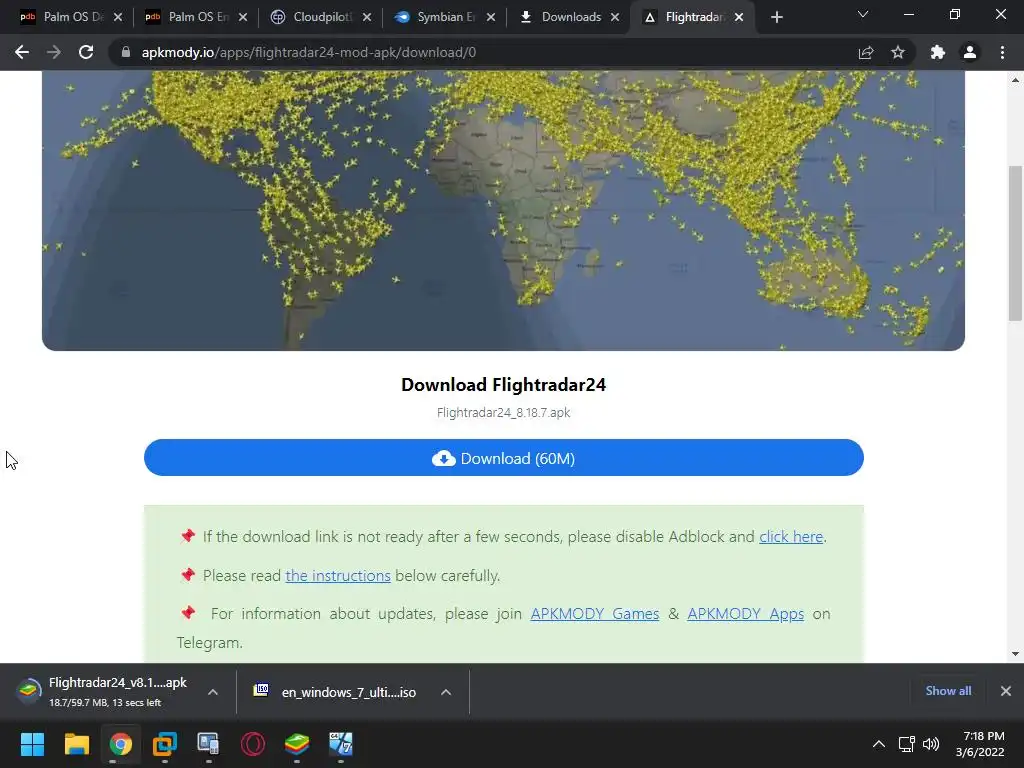This screenshot has height=768, width=1024.
Task: Click Chrome icon in taskbar
Action: click(121, 744)
